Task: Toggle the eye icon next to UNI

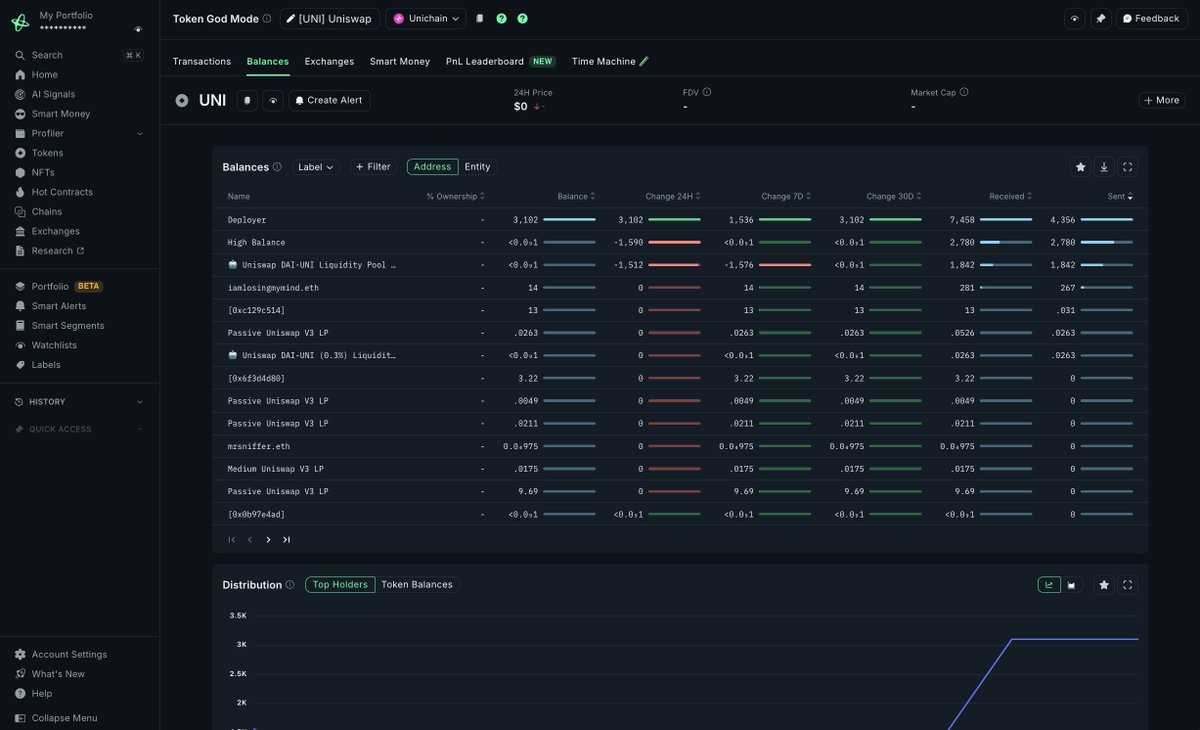Action: 273,101
